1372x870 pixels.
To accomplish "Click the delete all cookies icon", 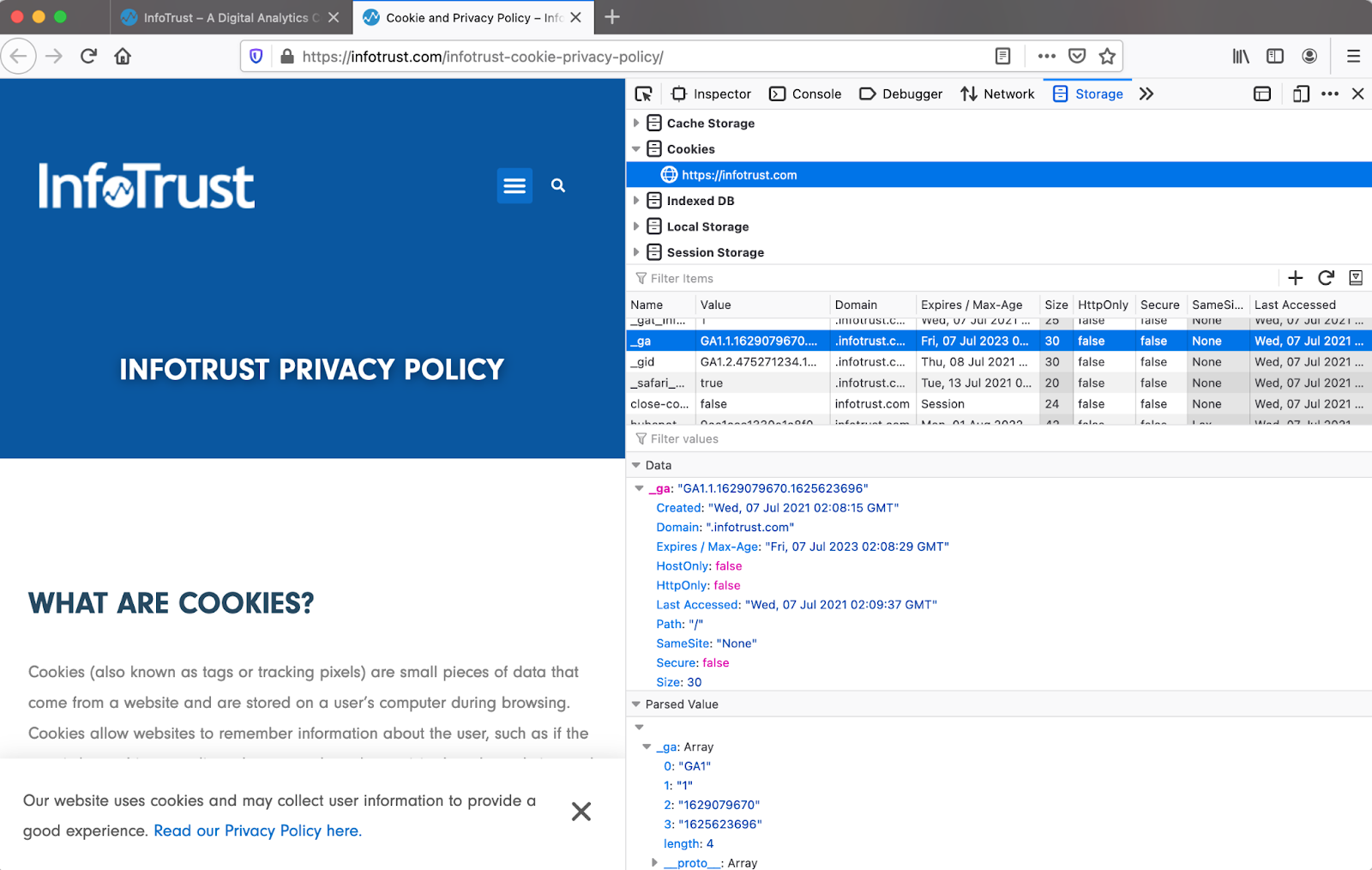I will [1356, 277].
